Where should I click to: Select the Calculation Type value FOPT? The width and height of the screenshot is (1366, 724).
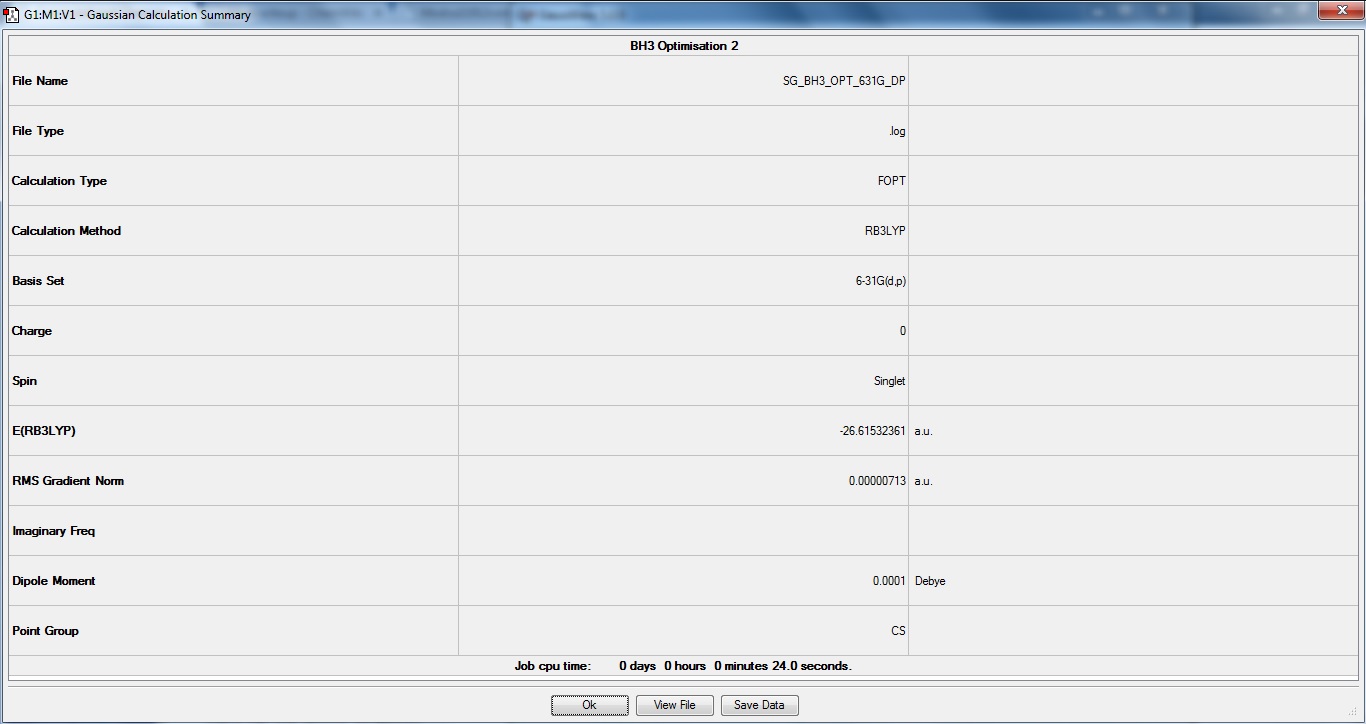tap(891, 181)
